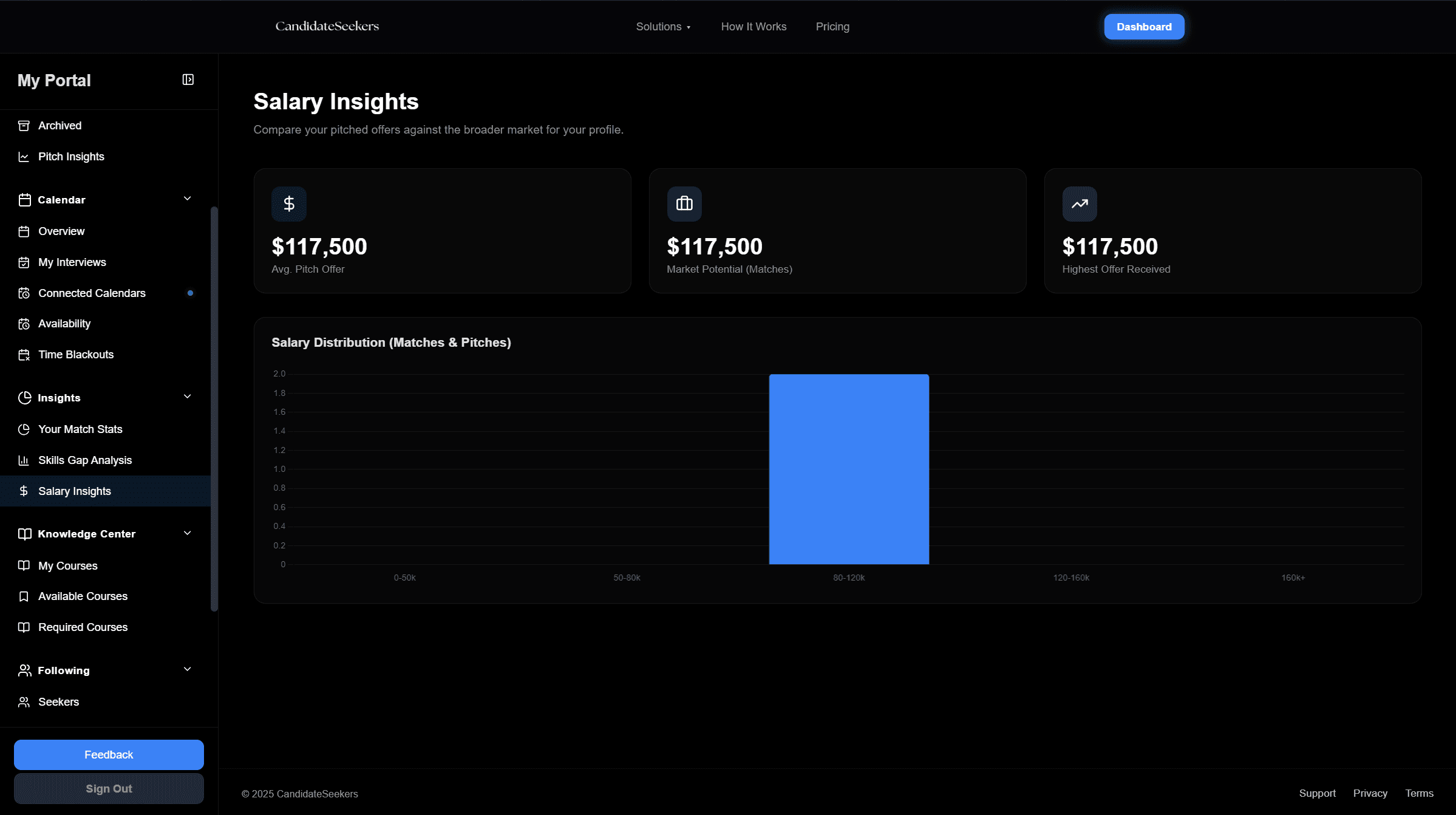Collapse the Calendar section
Image resolution: width=1456 pixels, height=815 pixels.
[187, 199]
